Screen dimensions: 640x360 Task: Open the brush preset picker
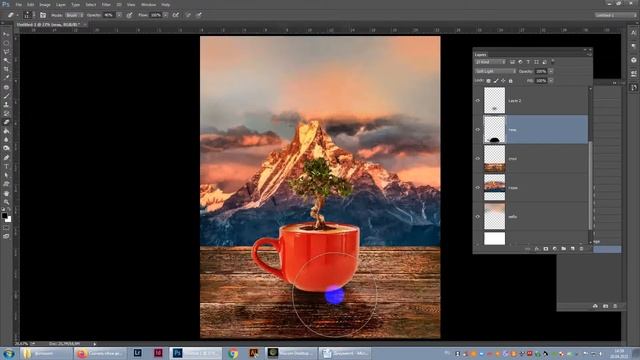click(28, 15)
